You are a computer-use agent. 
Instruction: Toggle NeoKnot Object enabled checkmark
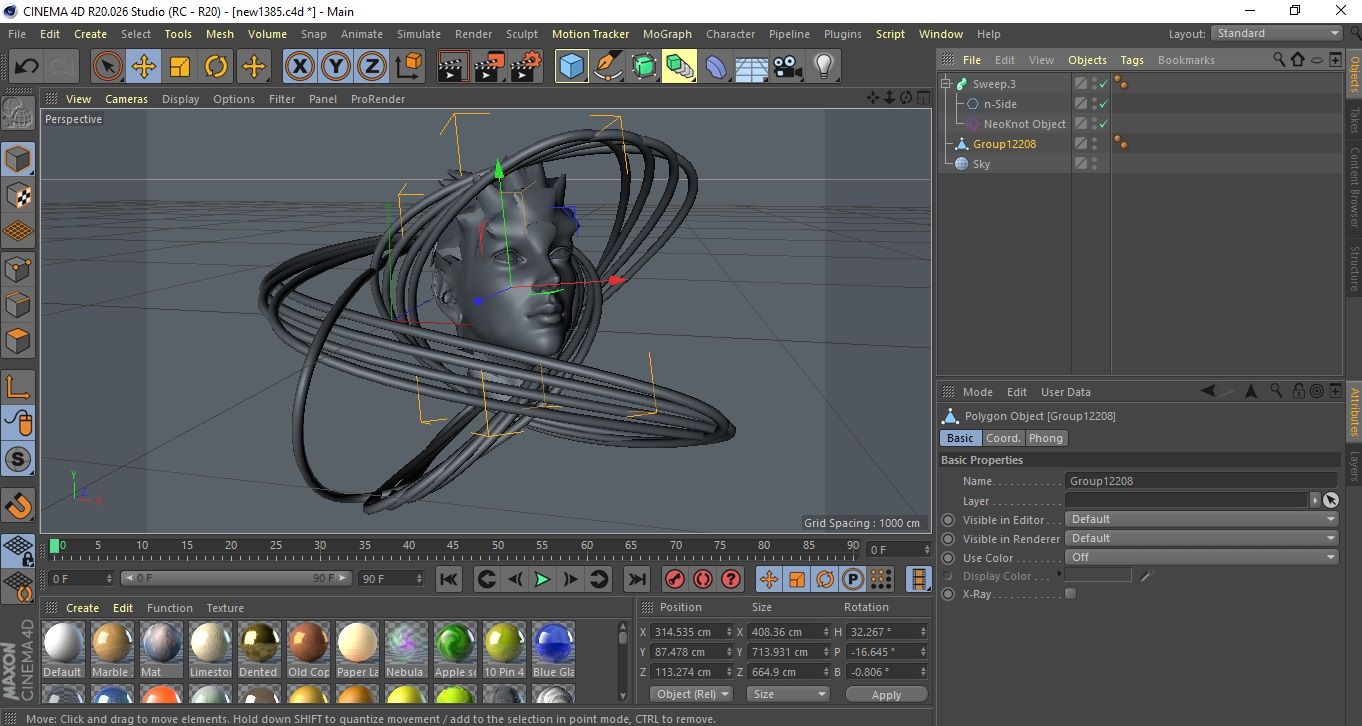pos(1104,124)
